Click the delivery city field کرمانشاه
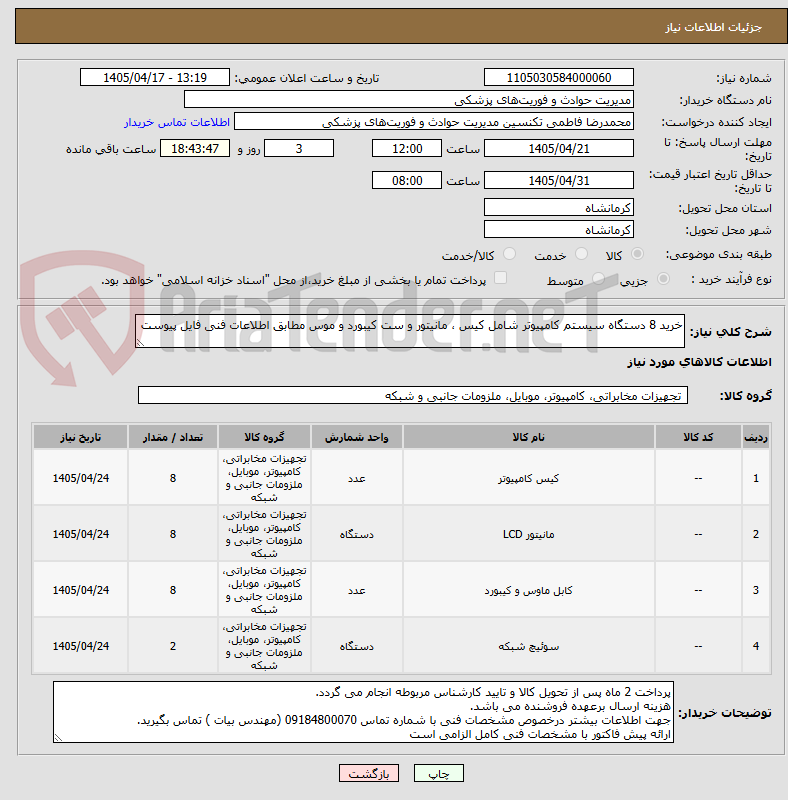 click(x=558, y=230)
